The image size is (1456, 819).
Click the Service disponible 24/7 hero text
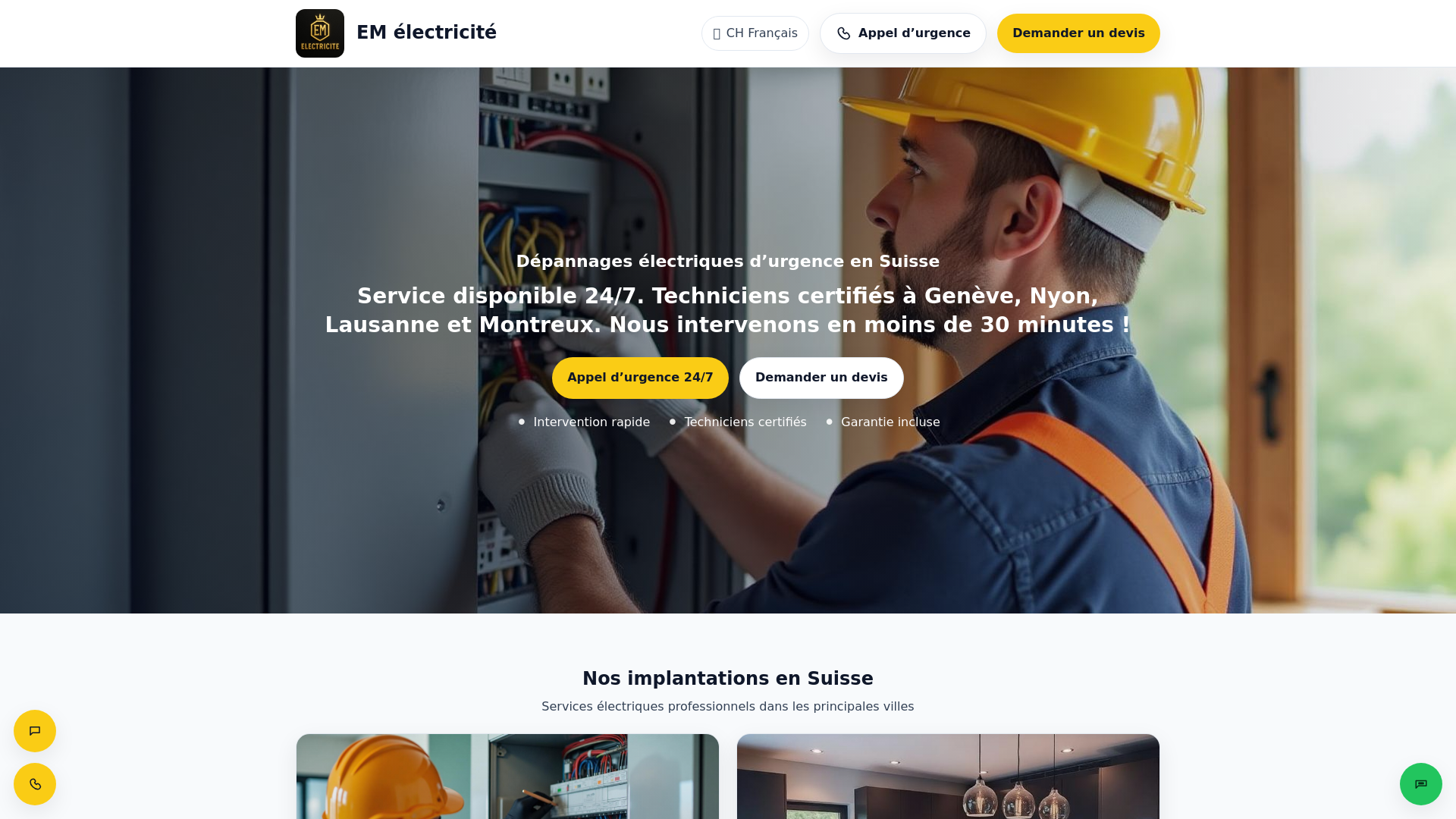click(728, 310)
